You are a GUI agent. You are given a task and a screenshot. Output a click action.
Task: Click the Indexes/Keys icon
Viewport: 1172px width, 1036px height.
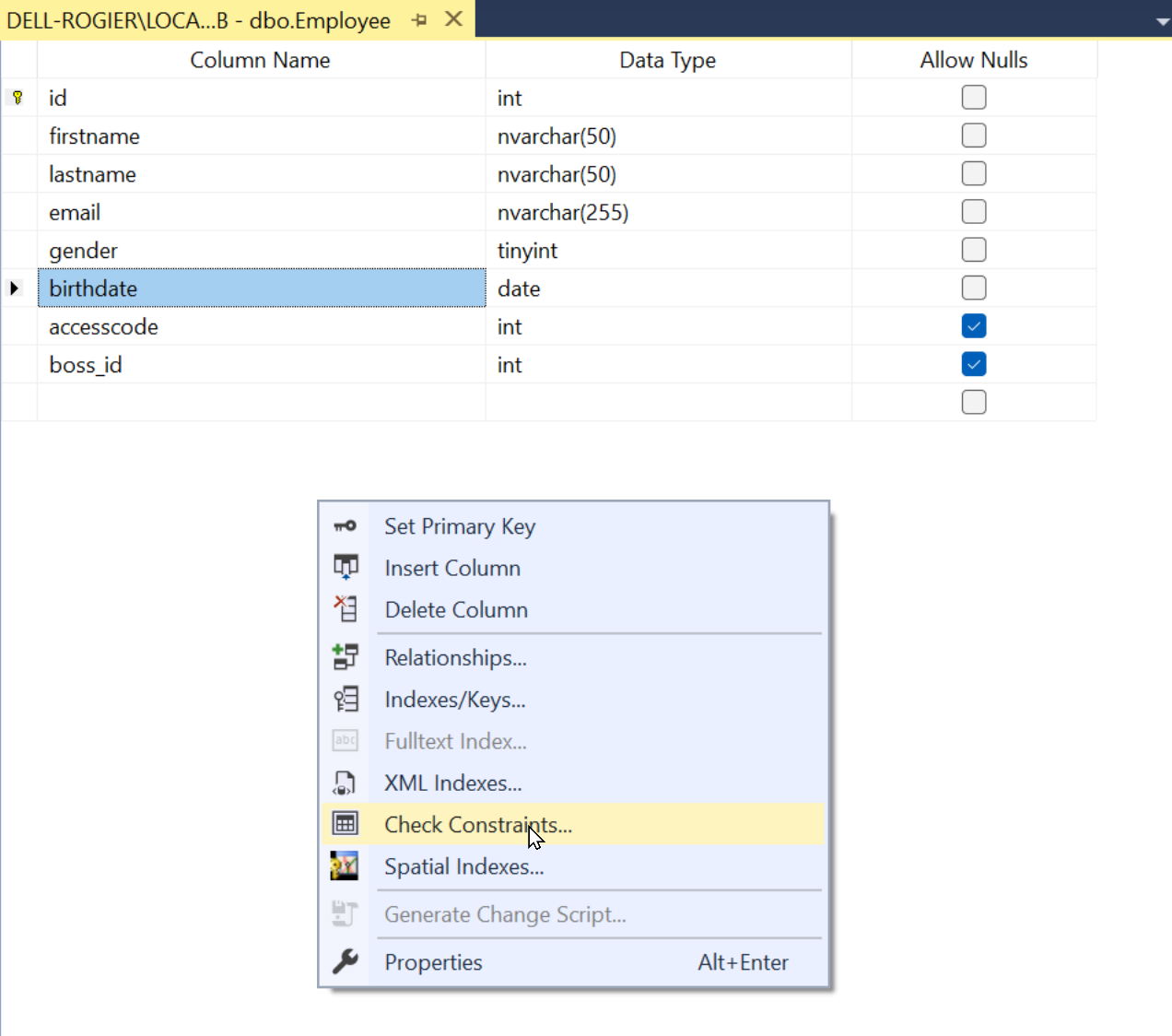[346, 700]
